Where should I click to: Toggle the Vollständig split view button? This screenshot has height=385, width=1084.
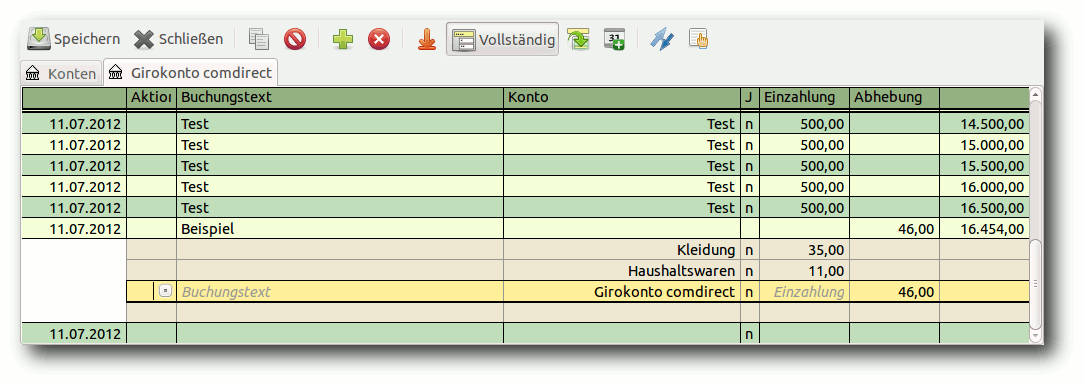tap(503, 39)
